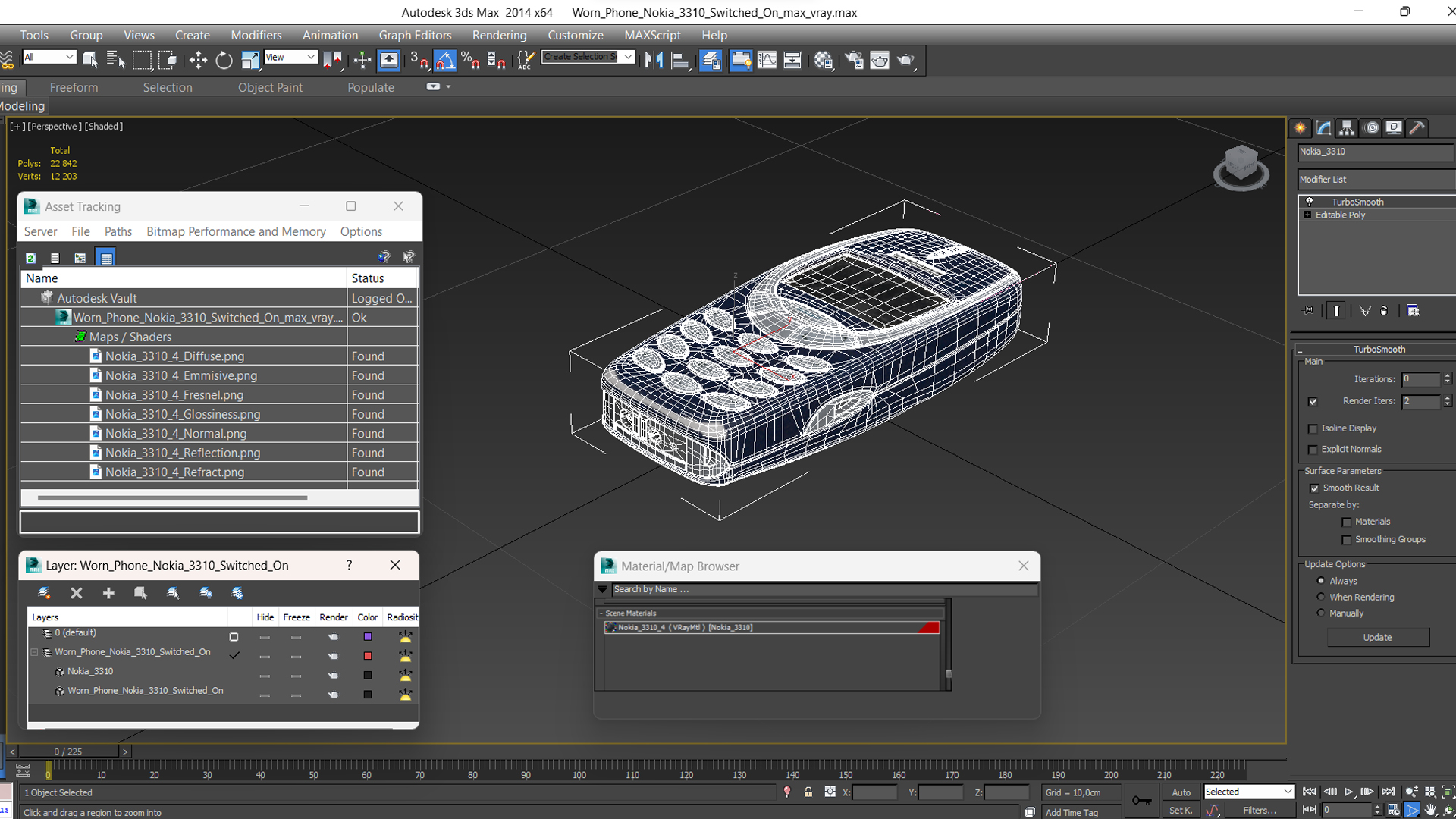Screen dimensions: 1456x819
Task: Collapse Worn_Phone_Nokia_3310_Switched_On layer tree
Action: point(34,652)
